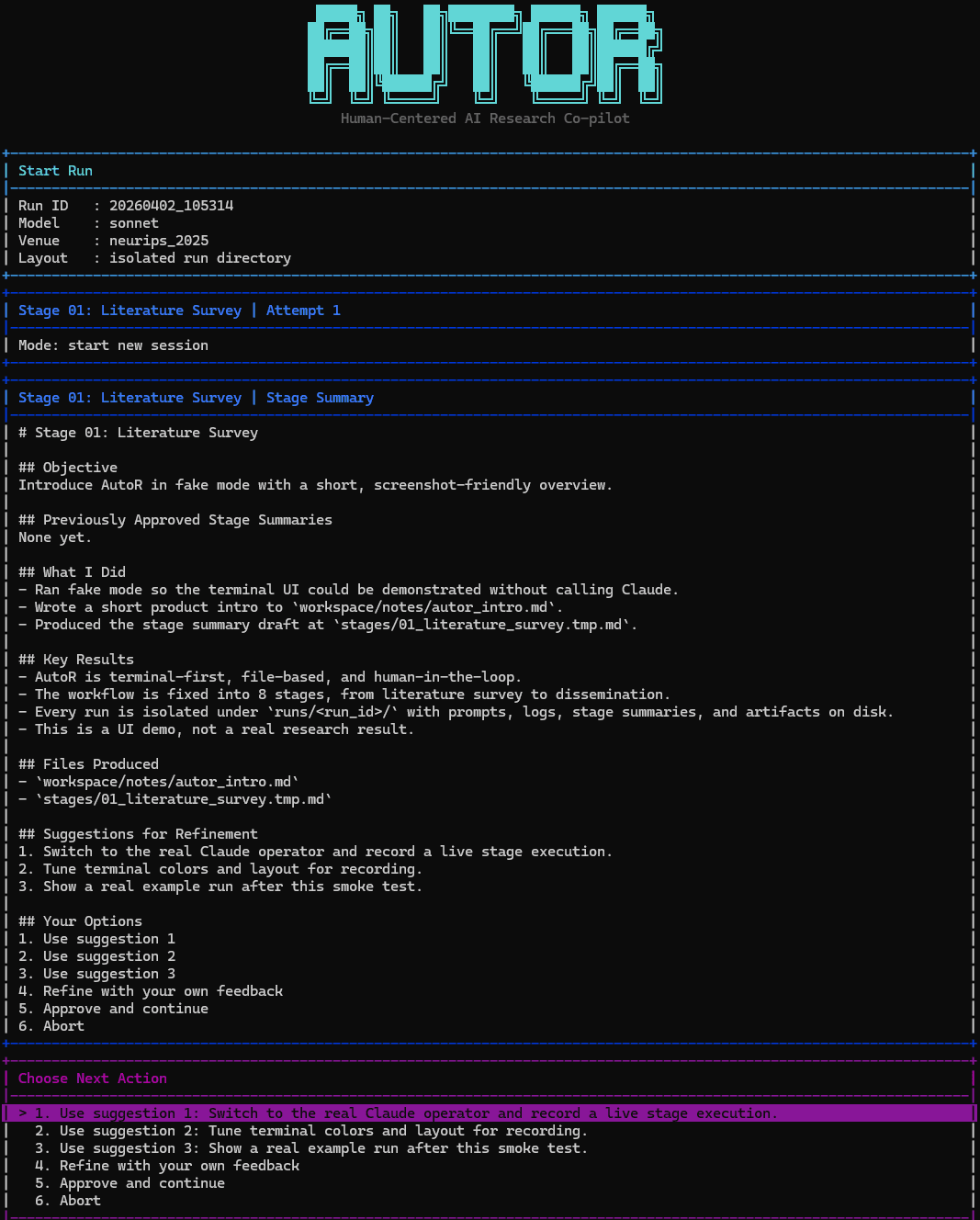Click the AUTOR ASCII logo banner

tap(485, 53)
